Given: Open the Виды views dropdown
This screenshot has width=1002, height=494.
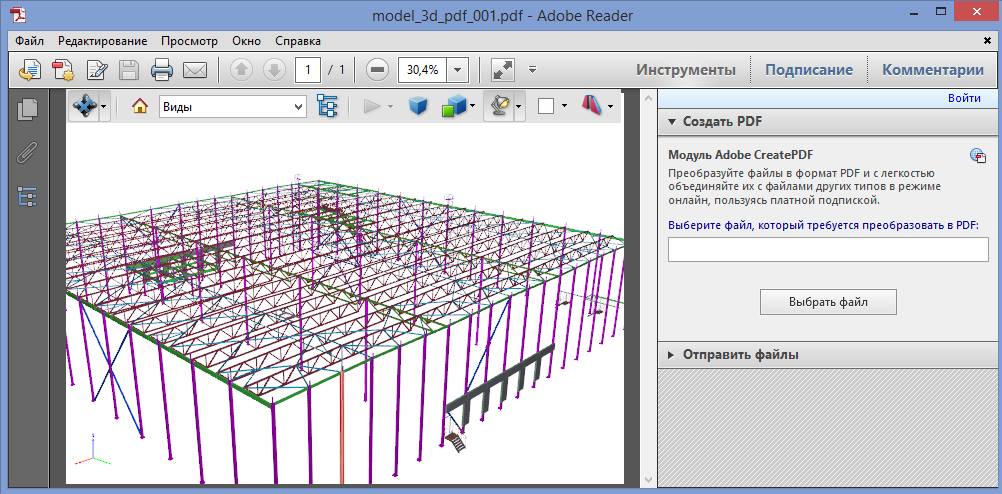Looking at the screenshot, I should 233,106.
